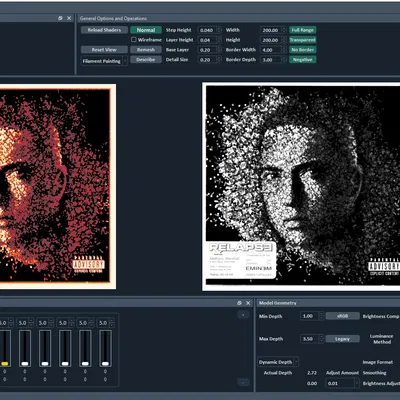The image size is (400, 400).
Task: Click the General Options and Operations panel title
Action: [113, 18]
